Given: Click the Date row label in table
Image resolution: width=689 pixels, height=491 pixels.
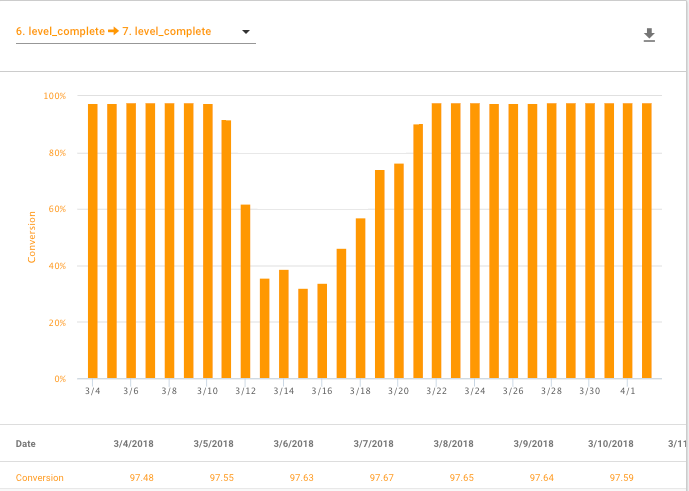Looking at the screenshot, I should (26, 443).
